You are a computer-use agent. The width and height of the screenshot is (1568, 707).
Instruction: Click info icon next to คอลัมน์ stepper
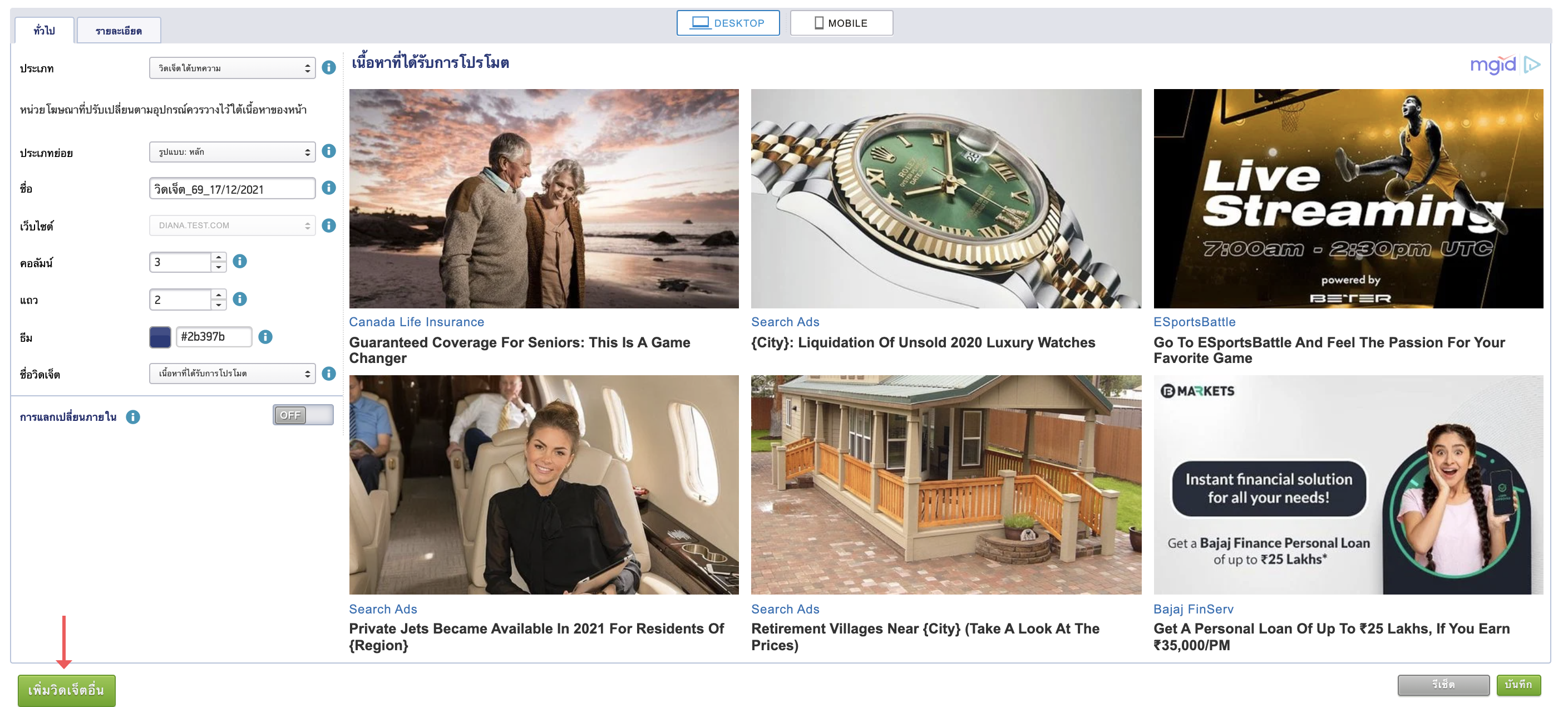click(x=240, y=261)
